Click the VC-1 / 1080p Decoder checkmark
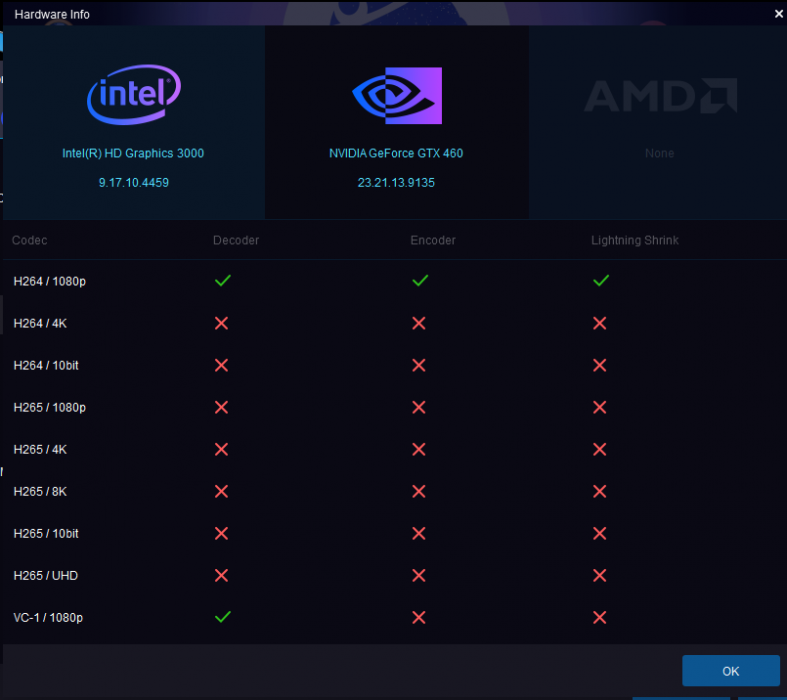 [x=222, y=617]
